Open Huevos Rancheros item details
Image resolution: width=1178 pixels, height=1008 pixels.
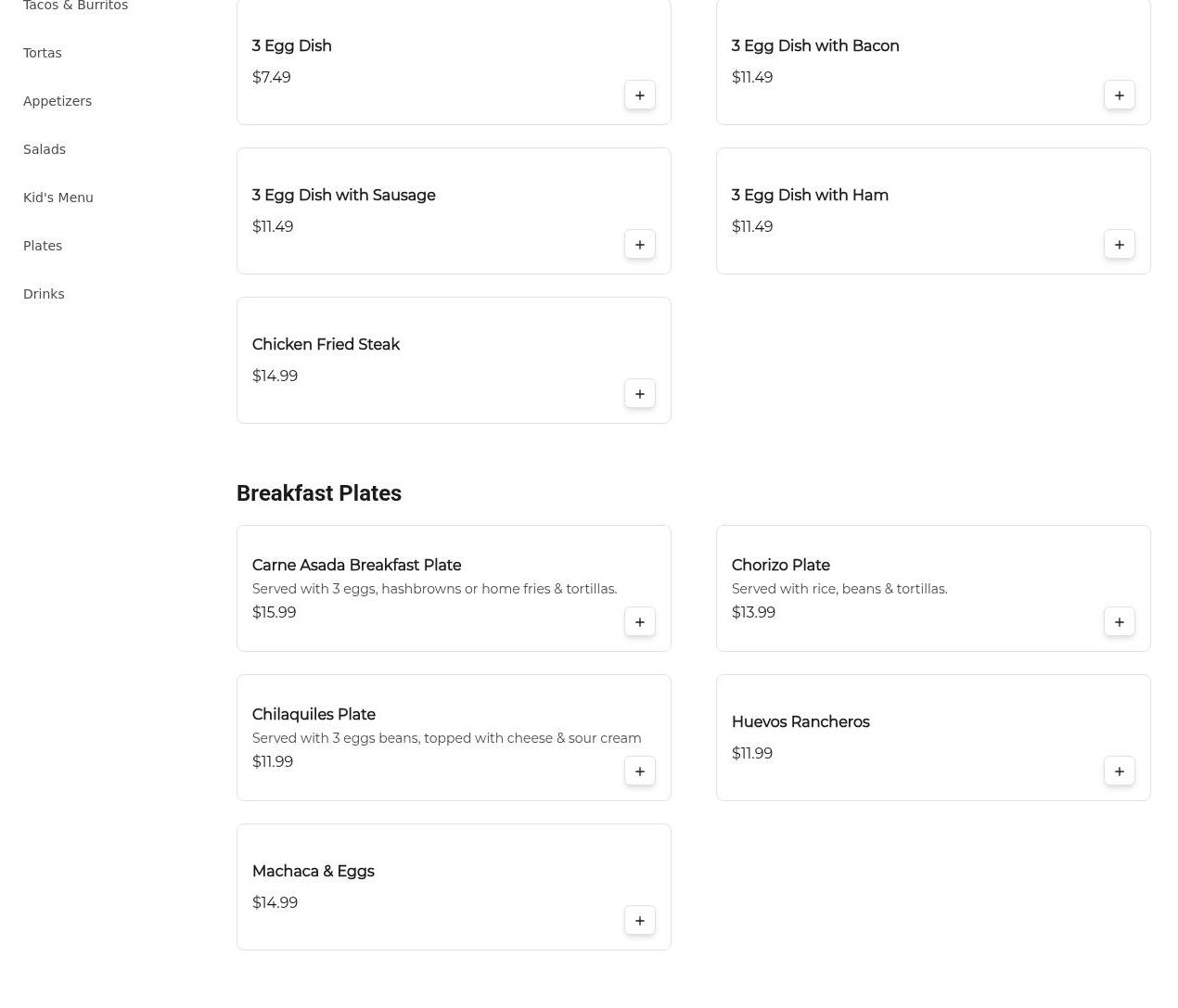click(800, 722)
